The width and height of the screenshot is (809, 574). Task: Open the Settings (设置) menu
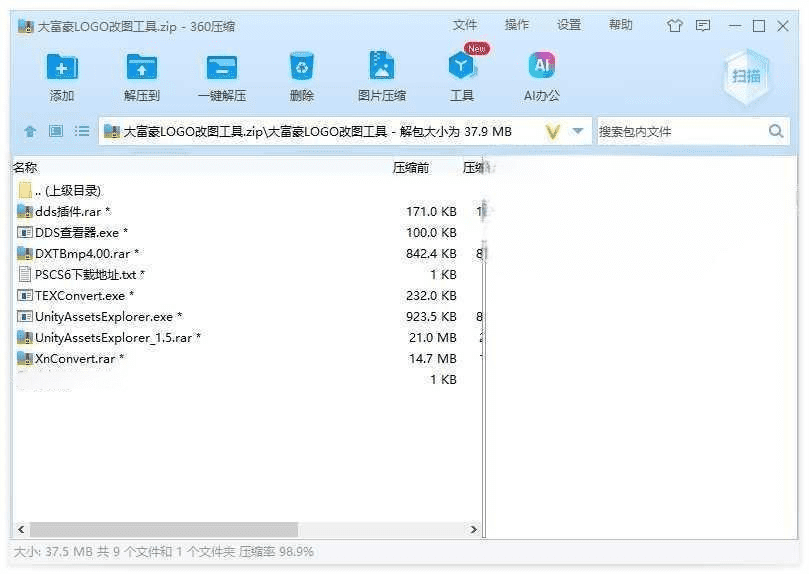pyautogui.click(x=569, y=25)
